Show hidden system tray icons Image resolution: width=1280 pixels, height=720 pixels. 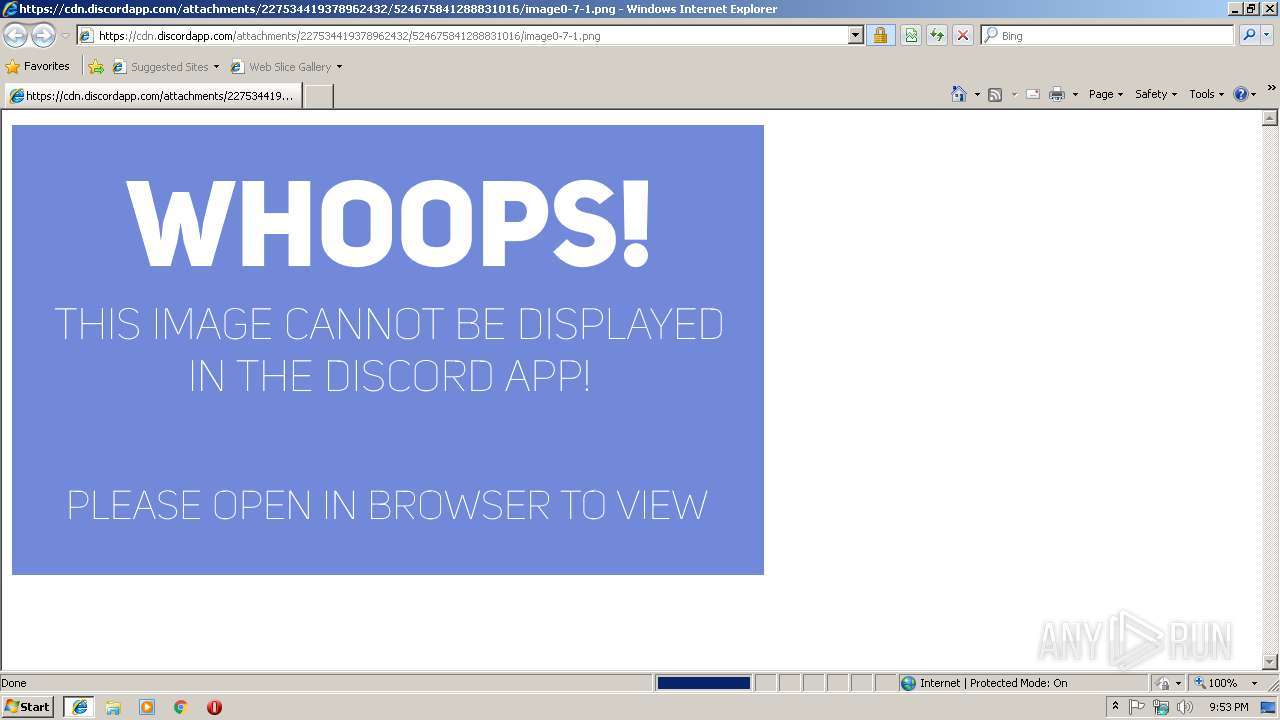coord(1115,707)
